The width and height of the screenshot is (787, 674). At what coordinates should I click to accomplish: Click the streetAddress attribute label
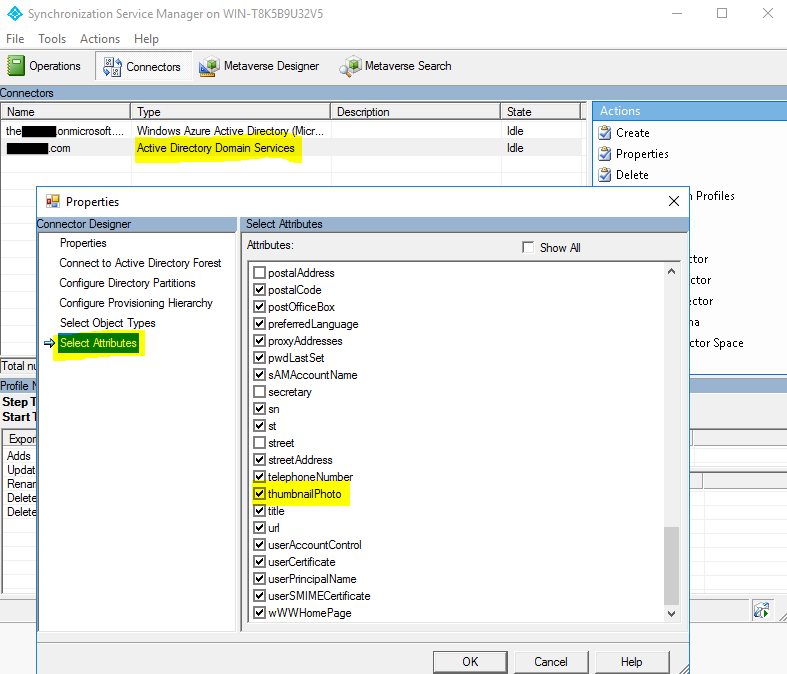coord(300,460)
